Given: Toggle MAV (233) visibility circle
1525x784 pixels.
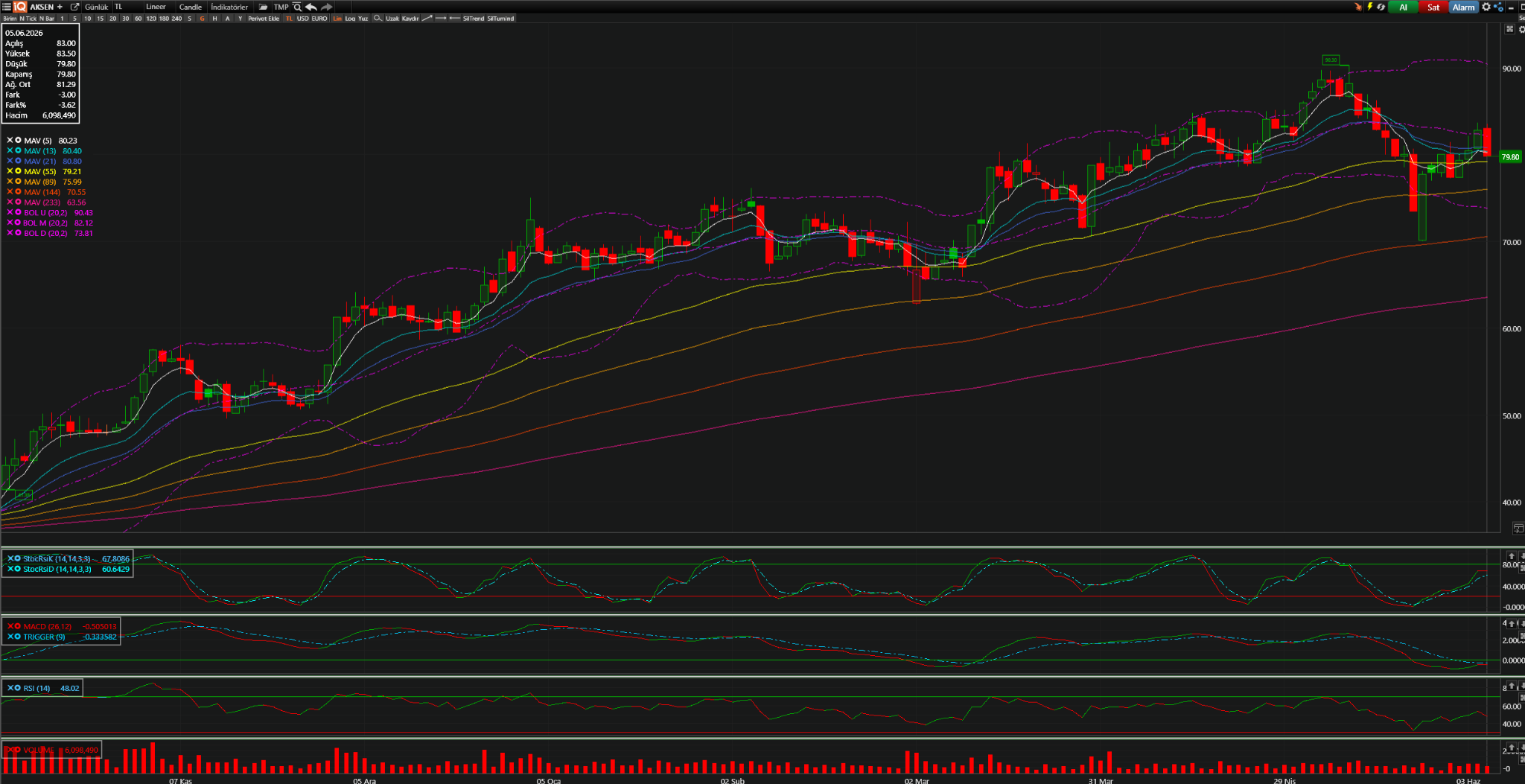Looking at the screenshot, I should click(x=18, y=203).
